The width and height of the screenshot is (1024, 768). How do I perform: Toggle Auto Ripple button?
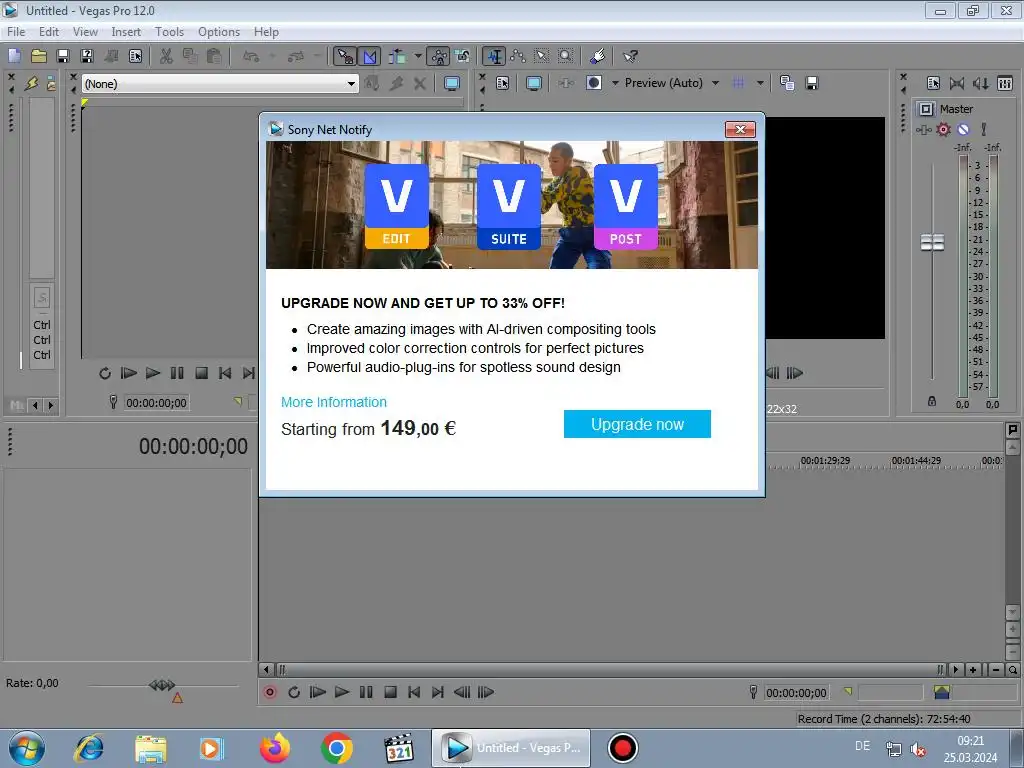click(x=397, y=56)
